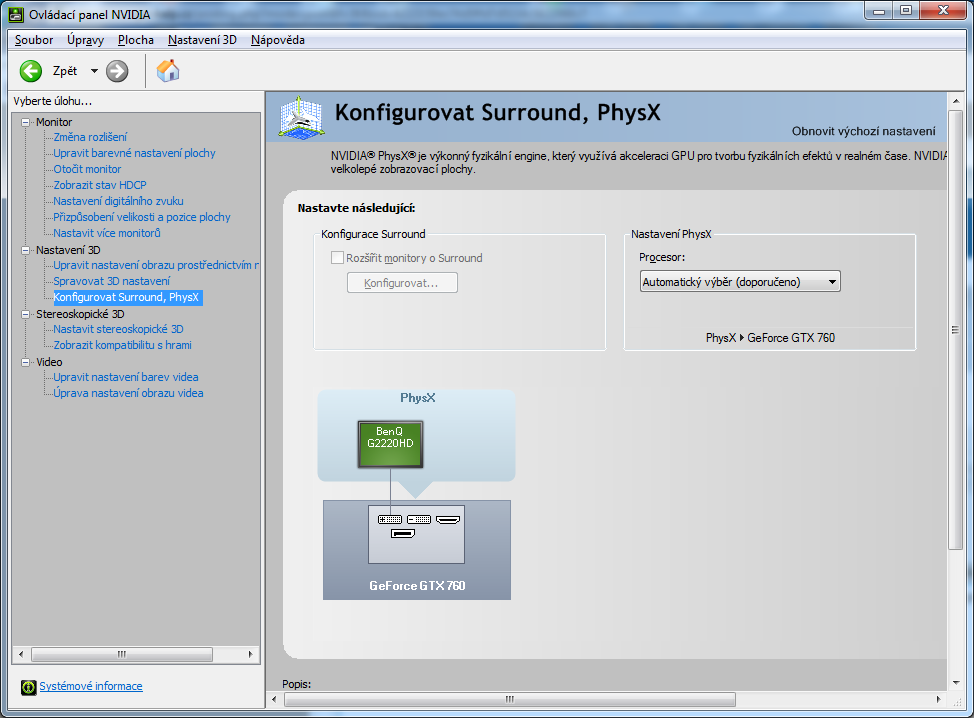Image resolution: width=974 pixels, height=718 pixels.
Task: Enable Rozšířit monitory o Surround checkbox
Action: pos(337,258)
